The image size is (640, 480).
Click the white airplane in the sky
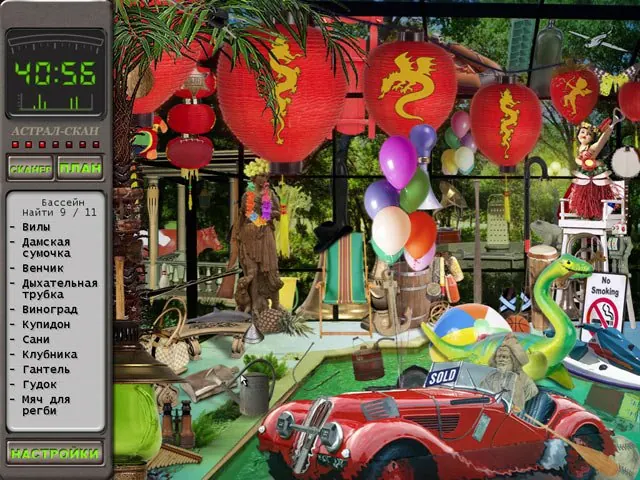pos(599,41)
